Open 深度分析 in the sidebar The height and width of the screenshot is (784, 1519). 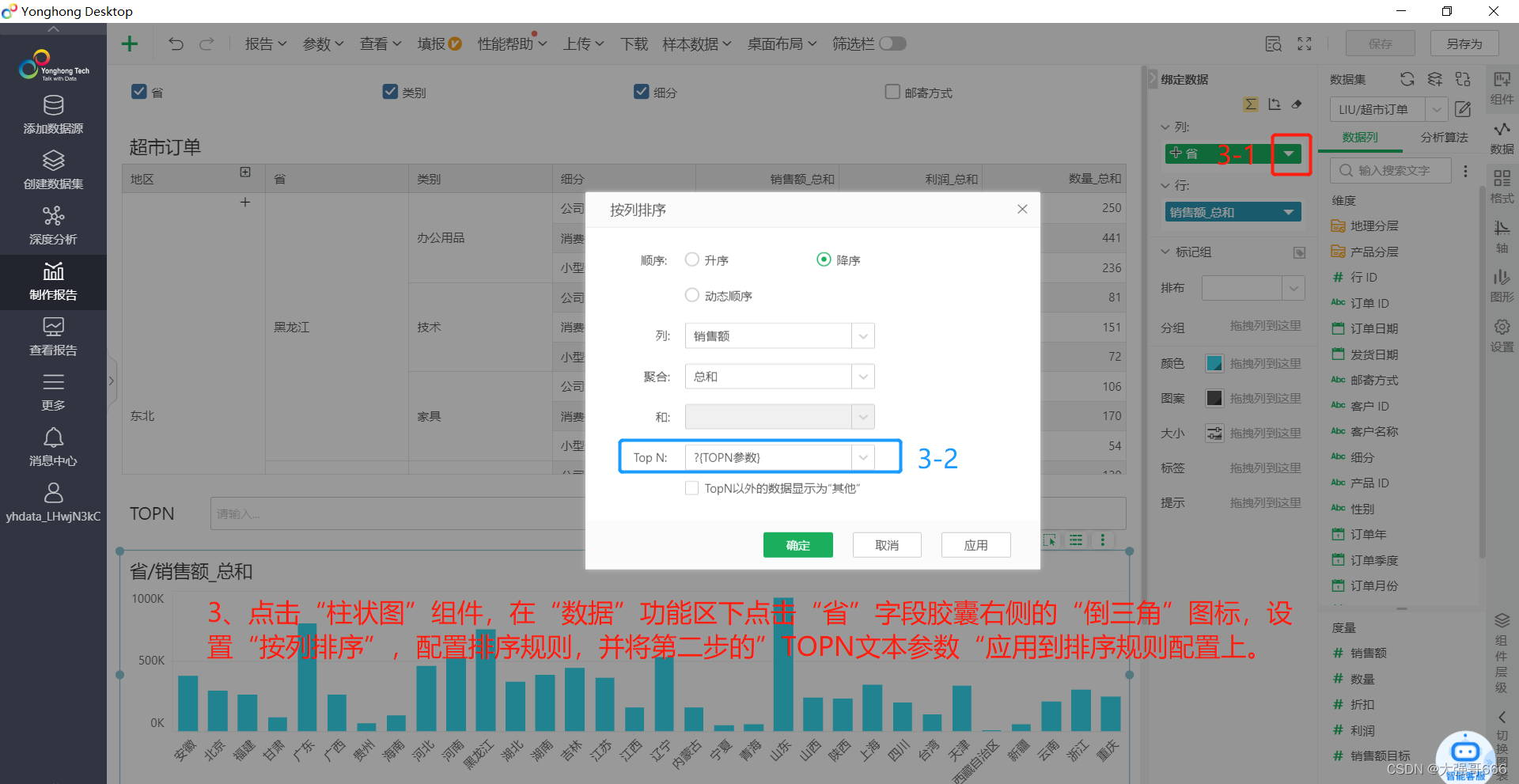53,226
